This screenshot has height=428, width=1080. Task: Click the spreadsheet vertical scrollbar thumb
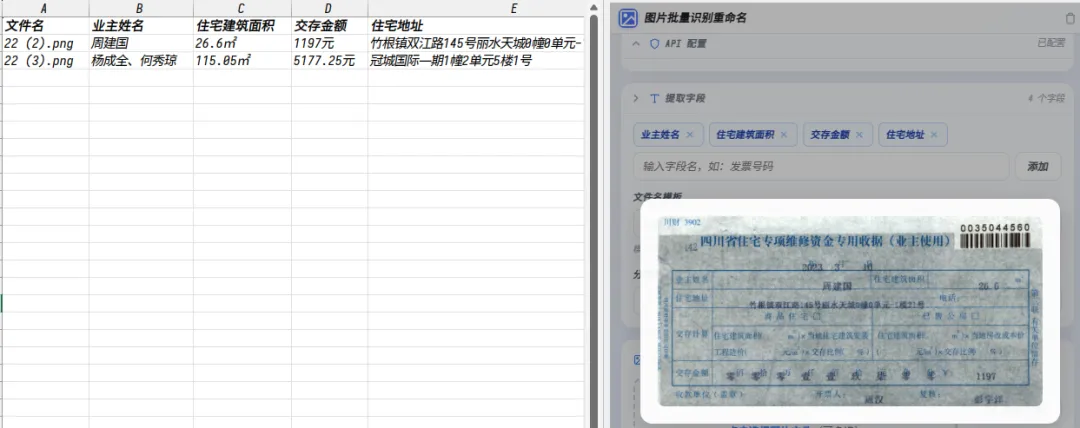[594, 219]
